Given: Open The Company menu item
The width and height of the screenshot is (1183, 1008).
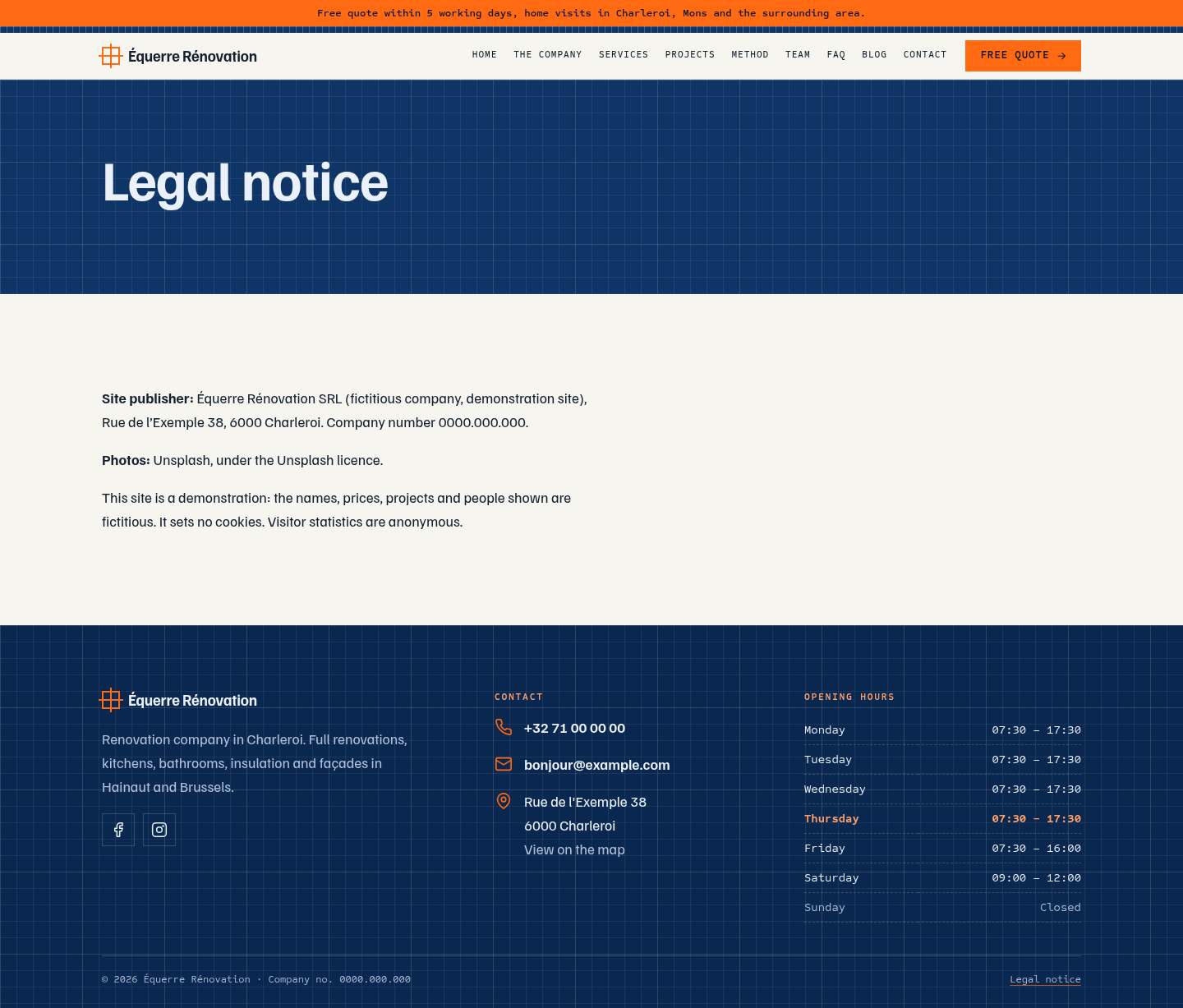Looking at the screenshot, I should point(548,55).
